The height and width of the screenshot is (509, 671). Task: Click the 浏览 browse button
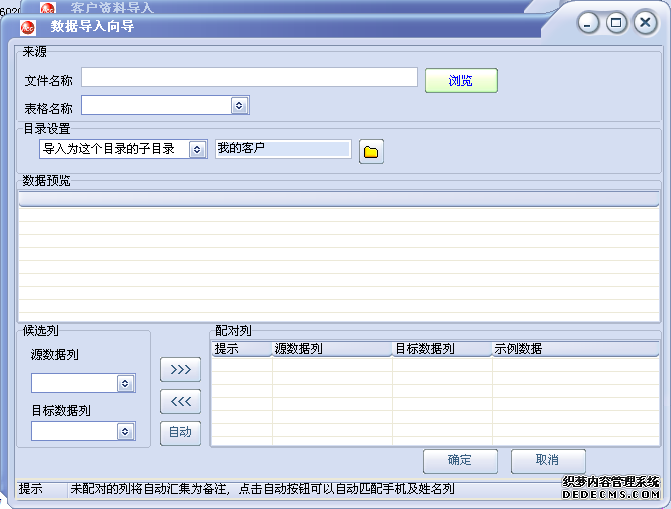click(x=461, y=81)
